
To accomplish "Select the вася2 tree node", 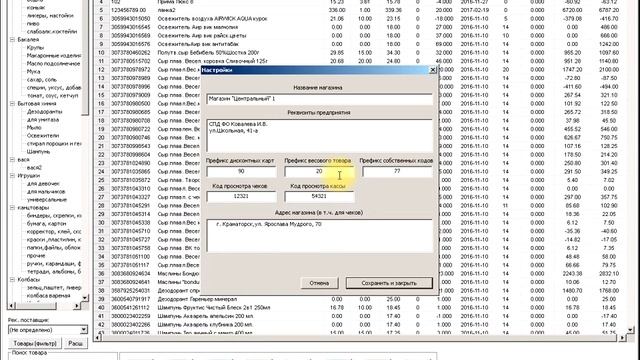I will pyautogui.click(x=34, y=167).
